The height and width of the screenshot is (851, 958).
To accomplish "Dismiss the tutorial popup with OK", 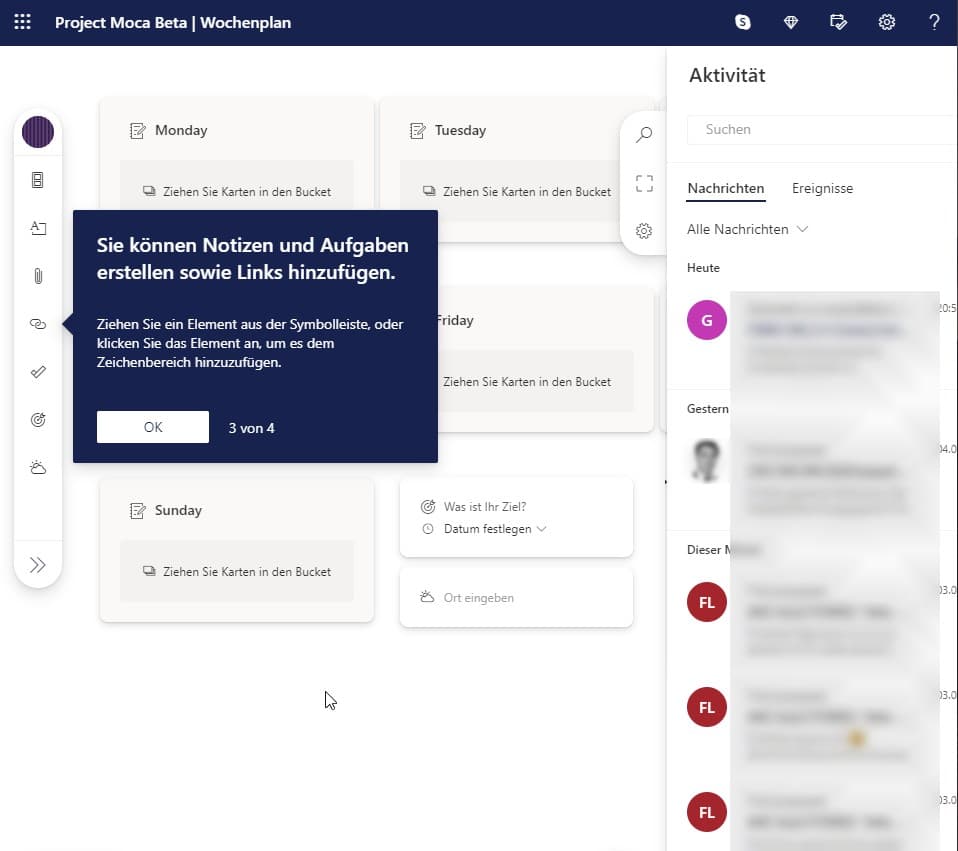I will [152, 427].
